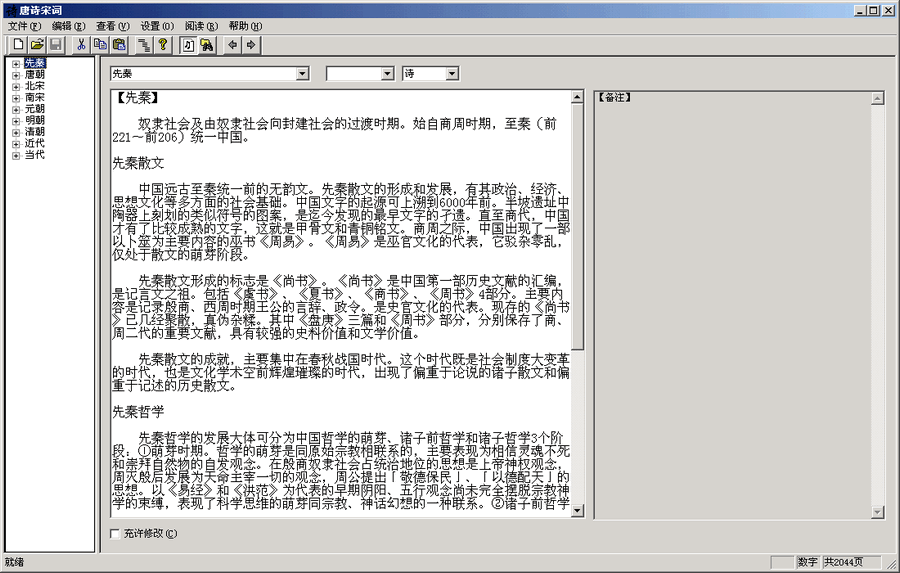Select 当代 in the dynasty tree
The image size is (900, 573).
coord(34,155)
